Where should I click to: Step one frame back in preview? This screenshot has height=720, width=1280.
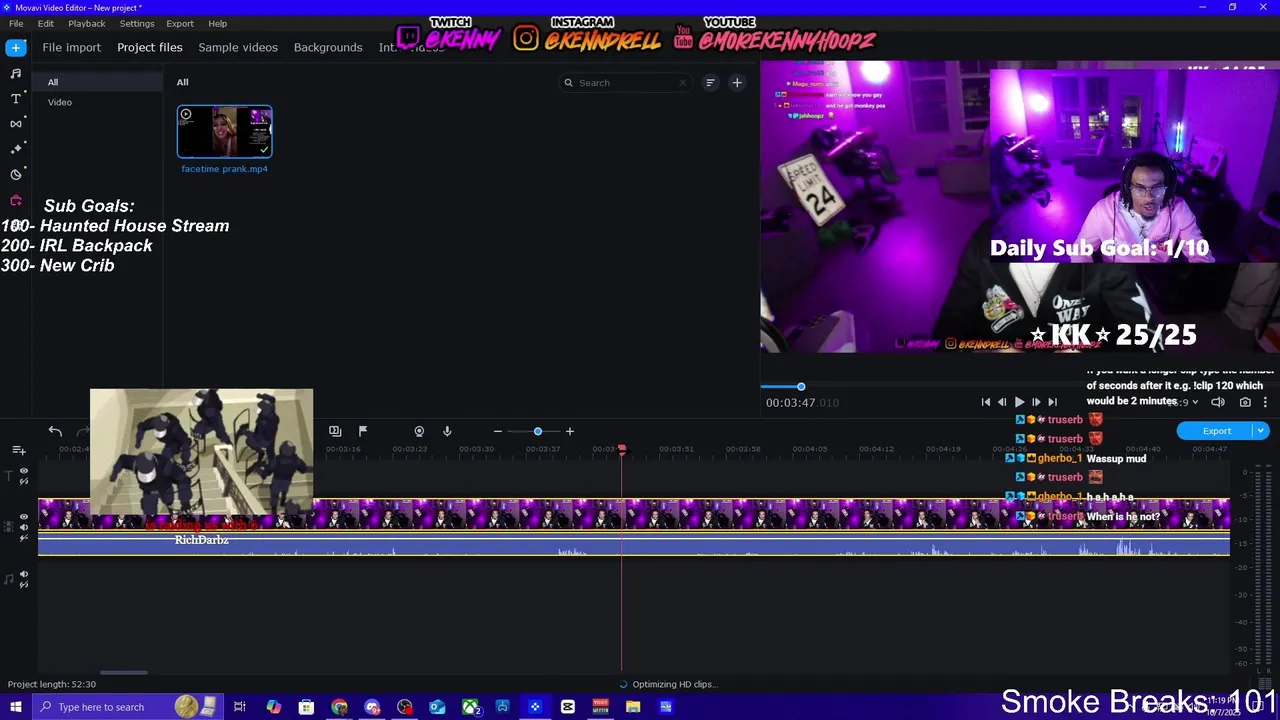[1002, 402]
